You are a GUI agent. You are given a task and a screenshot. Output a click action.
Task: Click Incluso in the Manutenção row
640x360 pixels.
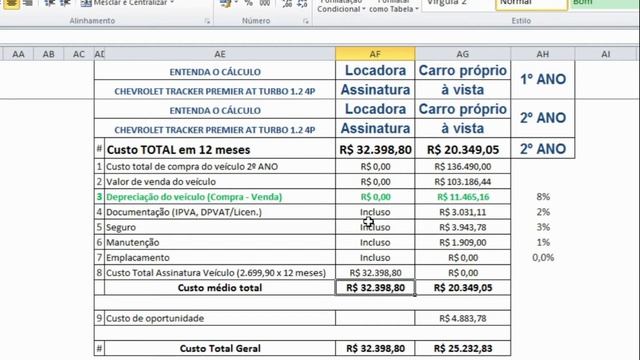(x=375, y=242)
